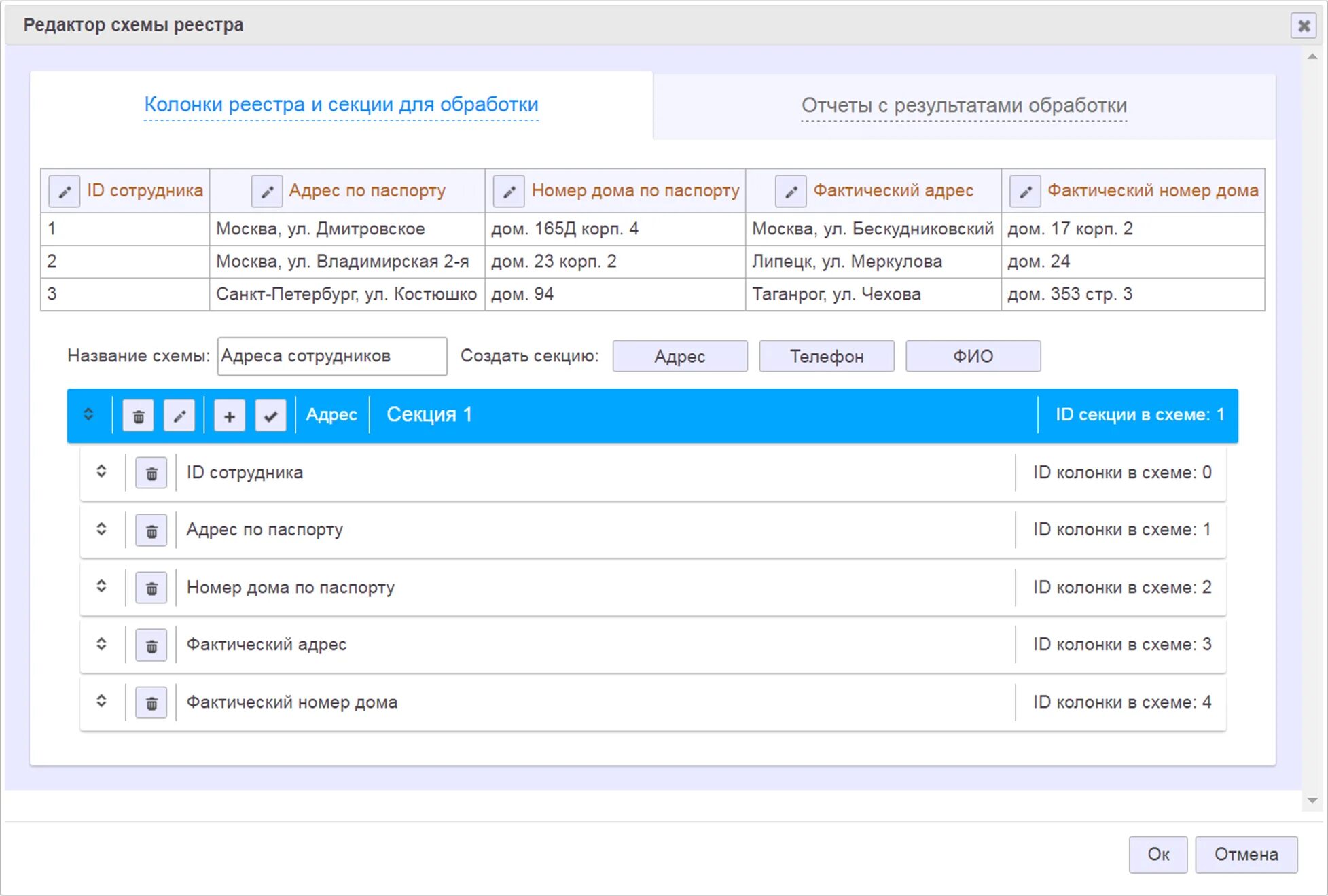Click the Фактический адрес section row text

point(266,645)
